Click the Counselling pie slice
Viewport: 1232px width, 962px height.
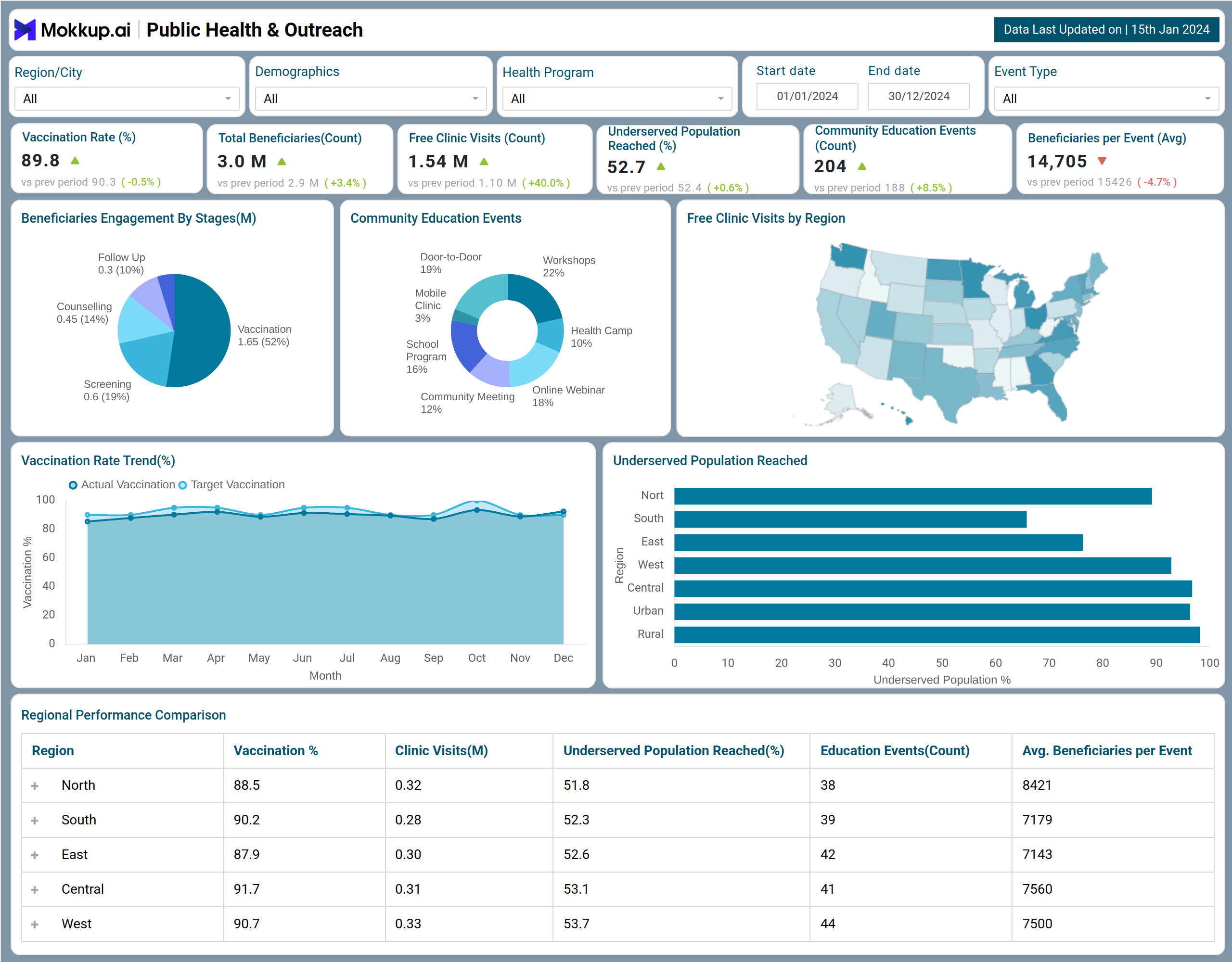(140, 321)
